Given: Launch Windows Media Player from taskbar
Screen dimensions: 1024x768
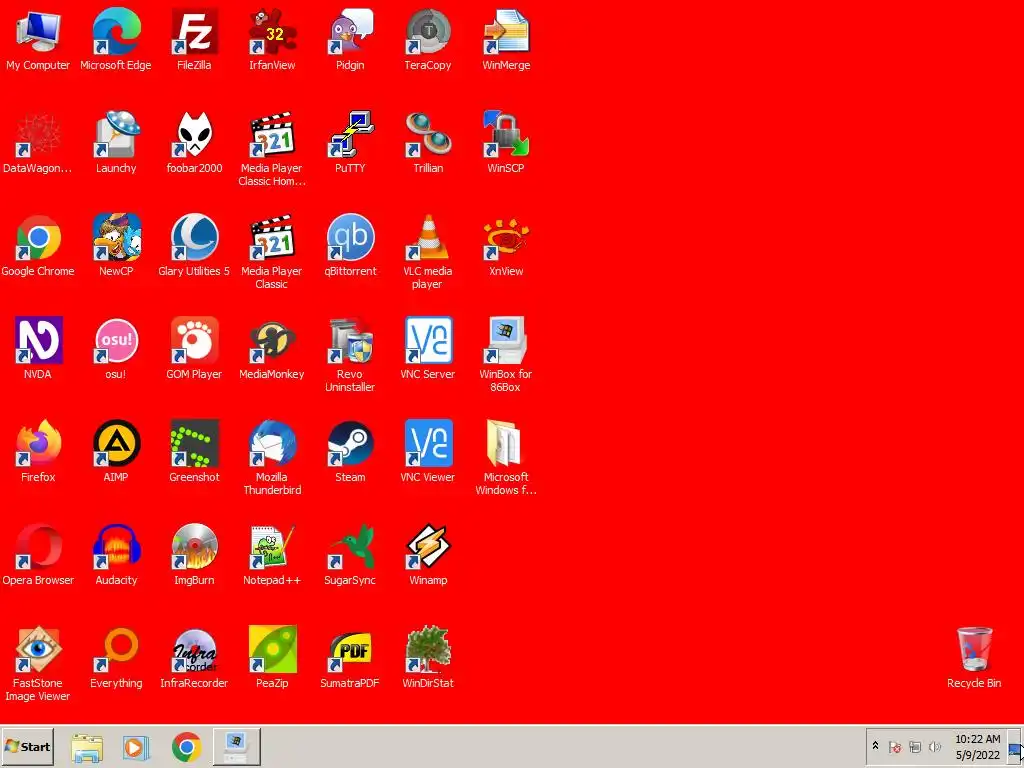Looking at the screenshot, I should click(136, 747).
